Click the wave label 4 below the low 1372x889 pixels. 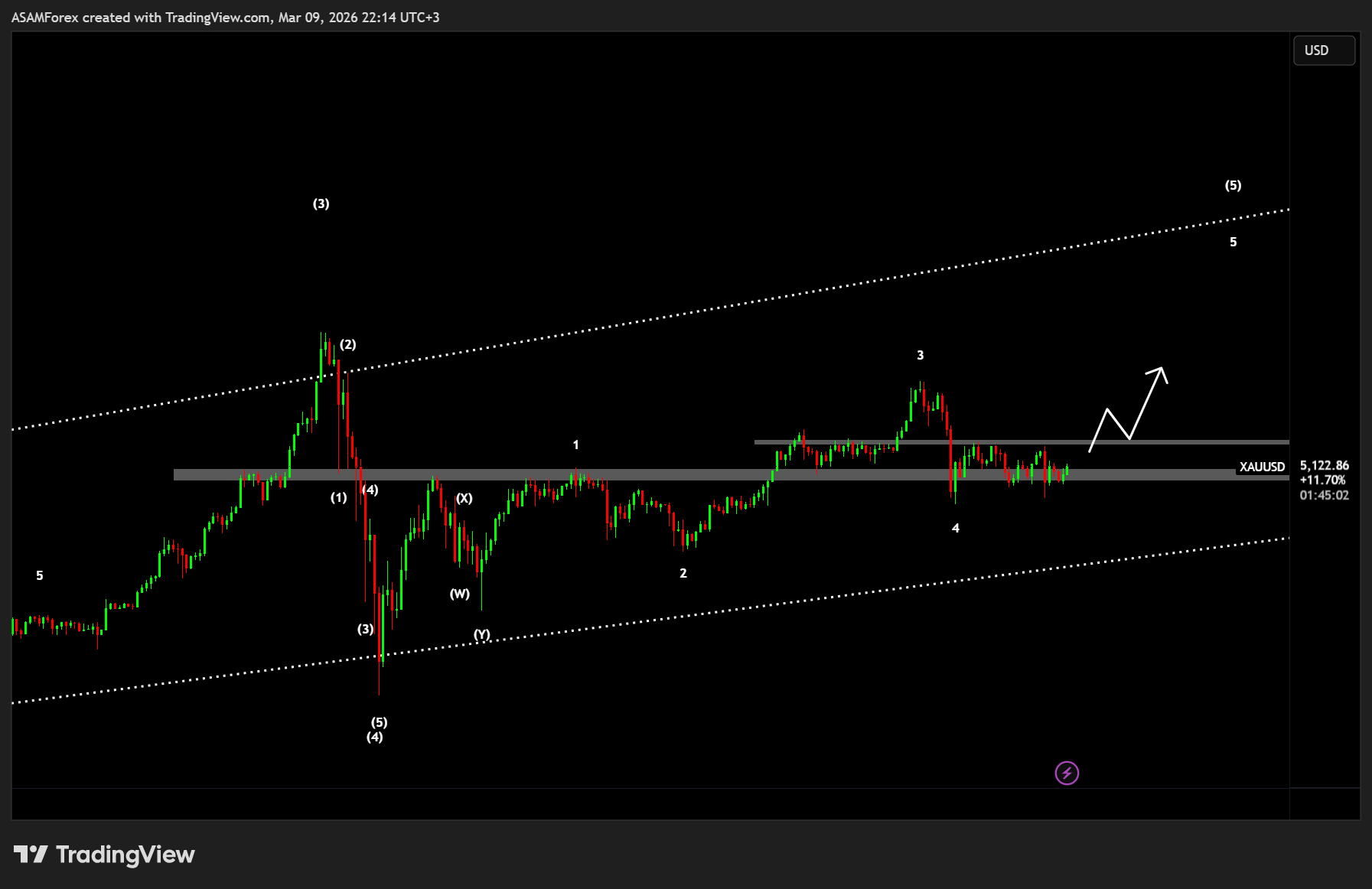point(956,528)
